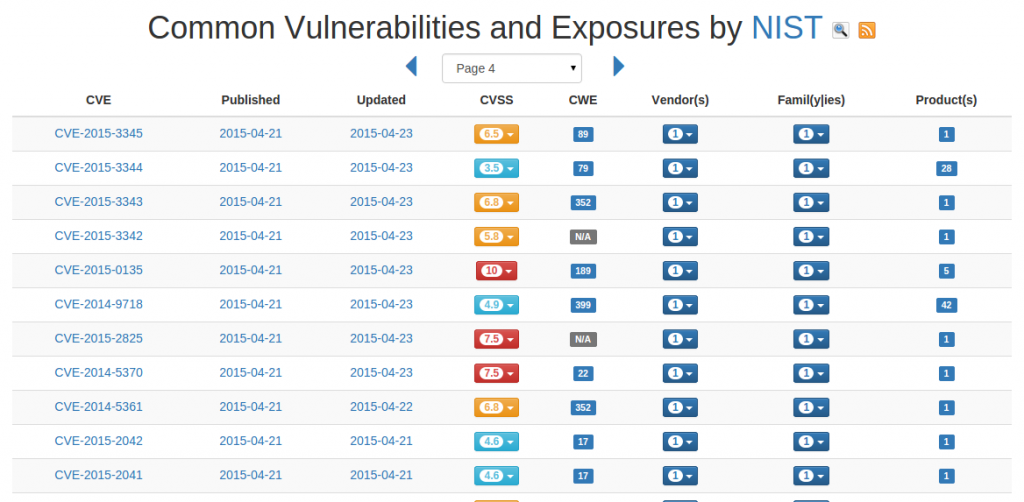Click the gray N/A CWE badge for CVE-2015-3342

(x=583, y=237)
